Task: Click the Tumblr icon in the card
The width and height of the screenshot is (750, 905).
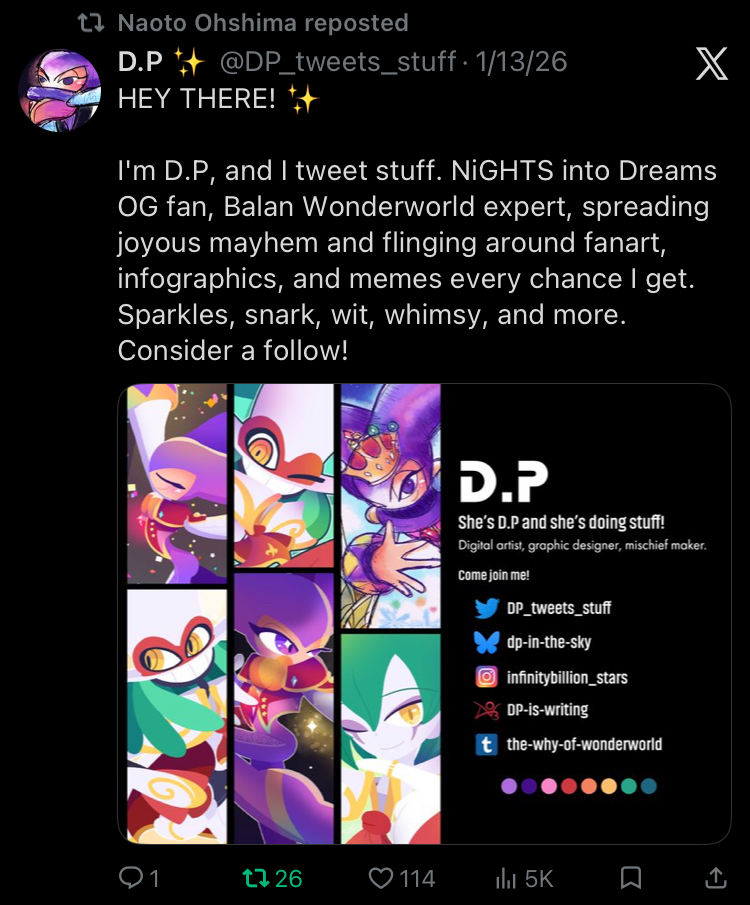Action: pos(487,745)
